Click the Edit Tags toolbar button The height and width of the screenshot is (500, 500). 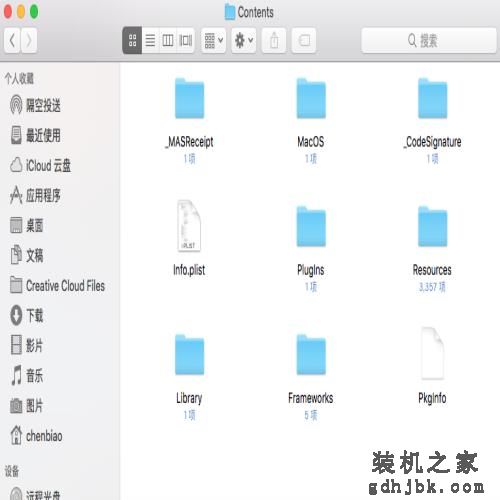(x=304, y=40)
